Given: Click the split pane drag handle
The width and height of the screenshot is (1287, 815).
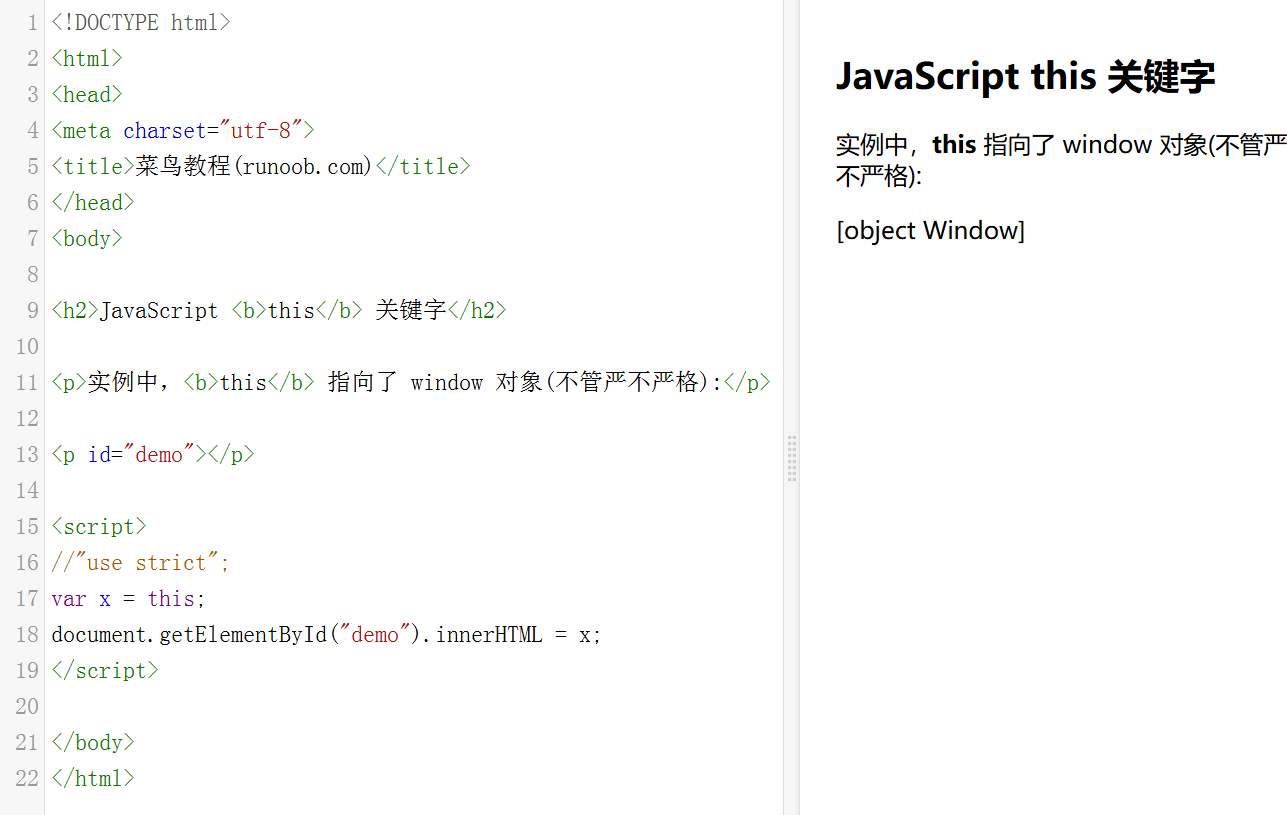Looking at the screenshot, I should coord(792,458).
